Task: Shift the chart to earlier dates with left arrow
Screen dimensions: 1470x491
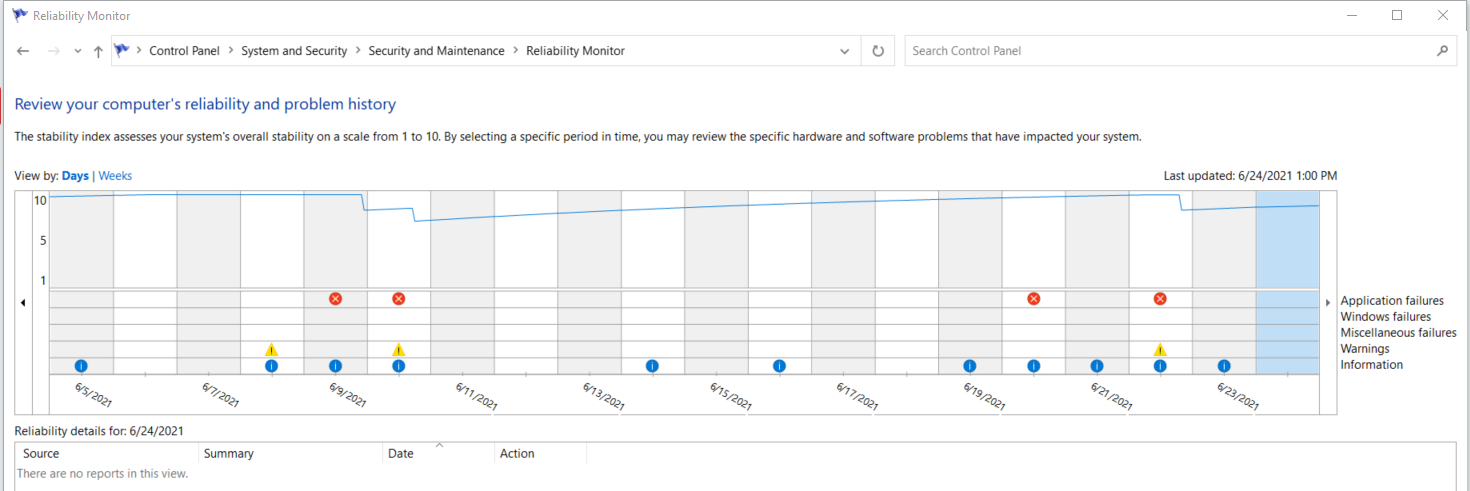Action: click(x=23, y=302)
